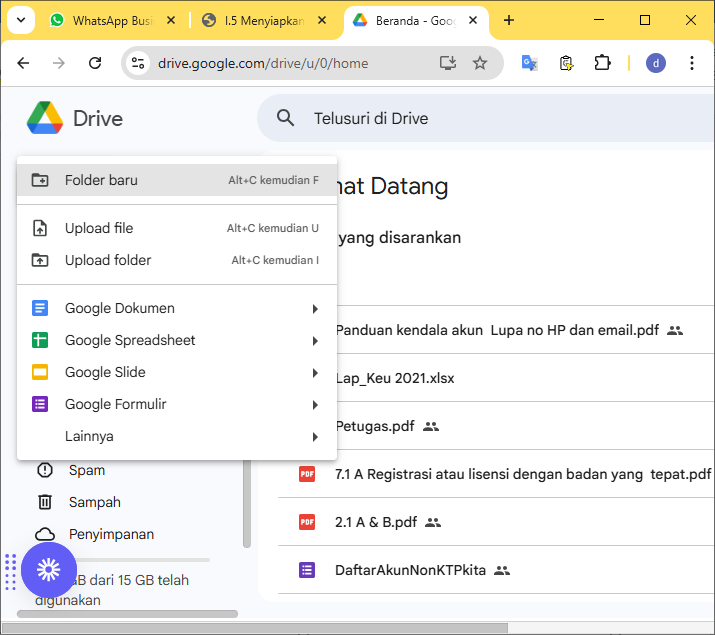Click the yellow Google Slide icon
The width and height of the screenshot is (715, 635).
(40, 372)
